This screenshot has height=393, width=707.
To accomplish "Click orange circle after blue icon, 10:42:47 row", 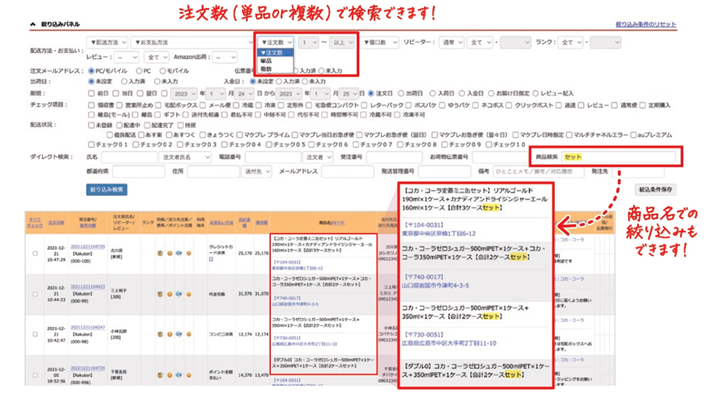I will tap(189, 334).
